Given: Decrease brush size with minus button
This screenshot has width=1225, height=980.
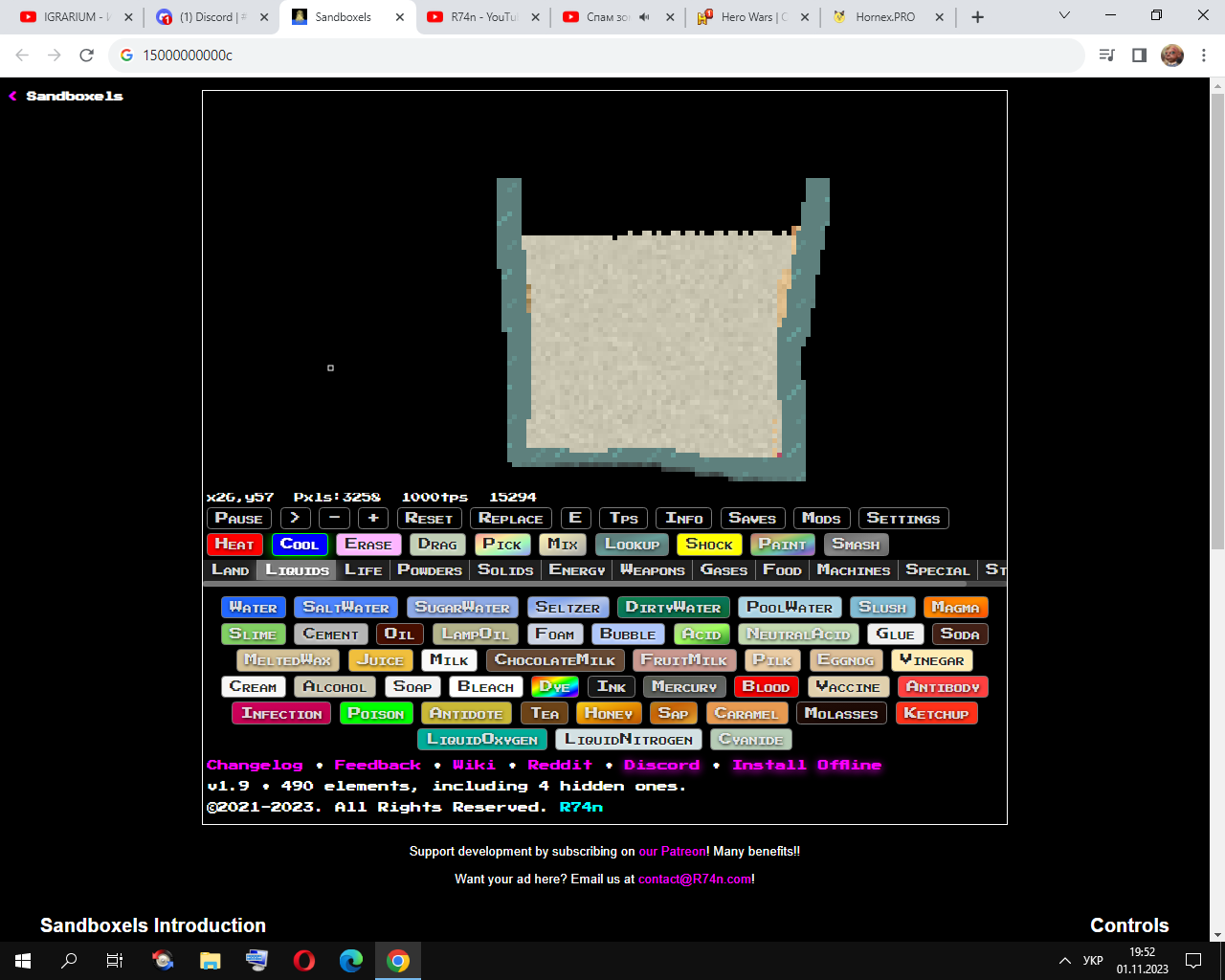Looking at the screenshot, I should [x=334, y=519].
